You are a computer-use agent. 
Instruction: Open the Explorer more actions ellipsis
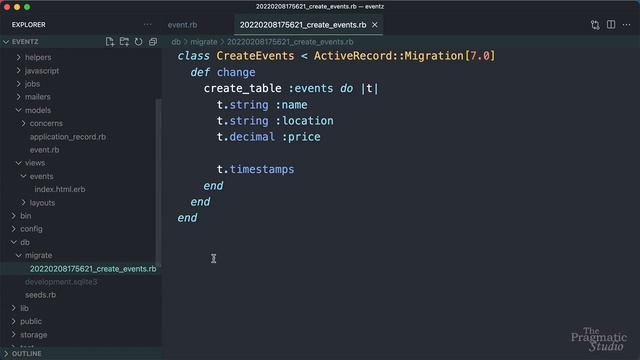(147, 24)
